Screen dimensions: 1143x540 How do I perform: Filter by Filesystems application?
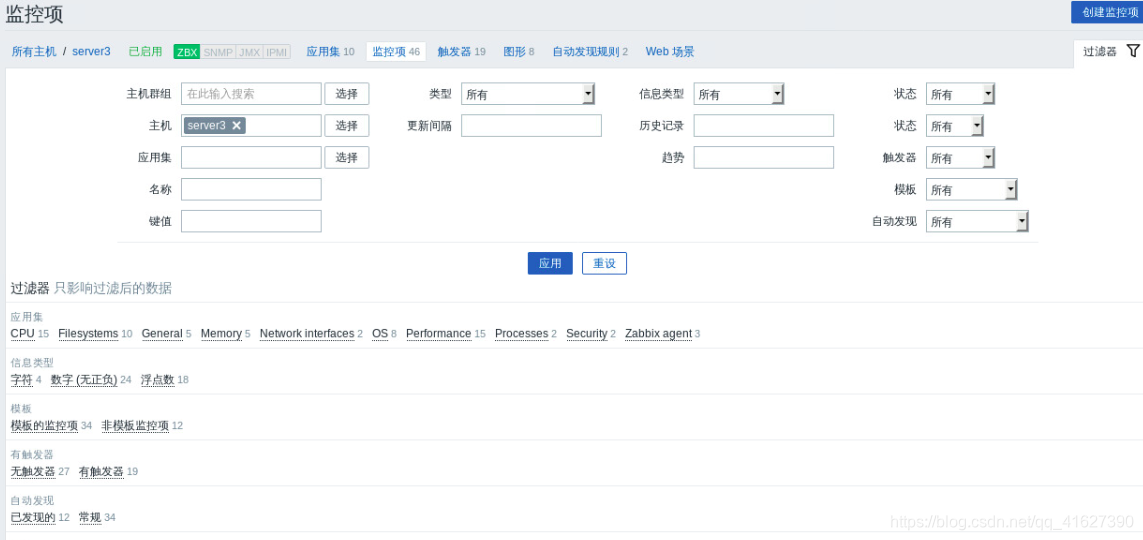pos(88,334)
